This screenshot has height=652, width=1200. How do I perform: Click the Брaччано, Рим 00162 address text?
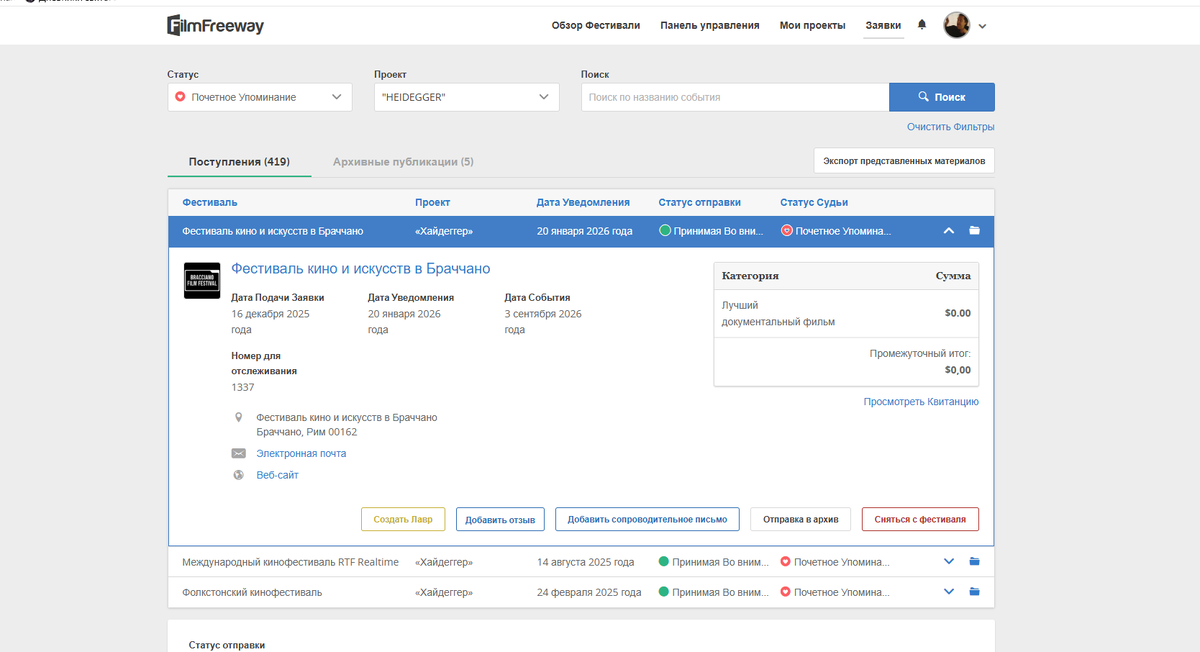306,432
